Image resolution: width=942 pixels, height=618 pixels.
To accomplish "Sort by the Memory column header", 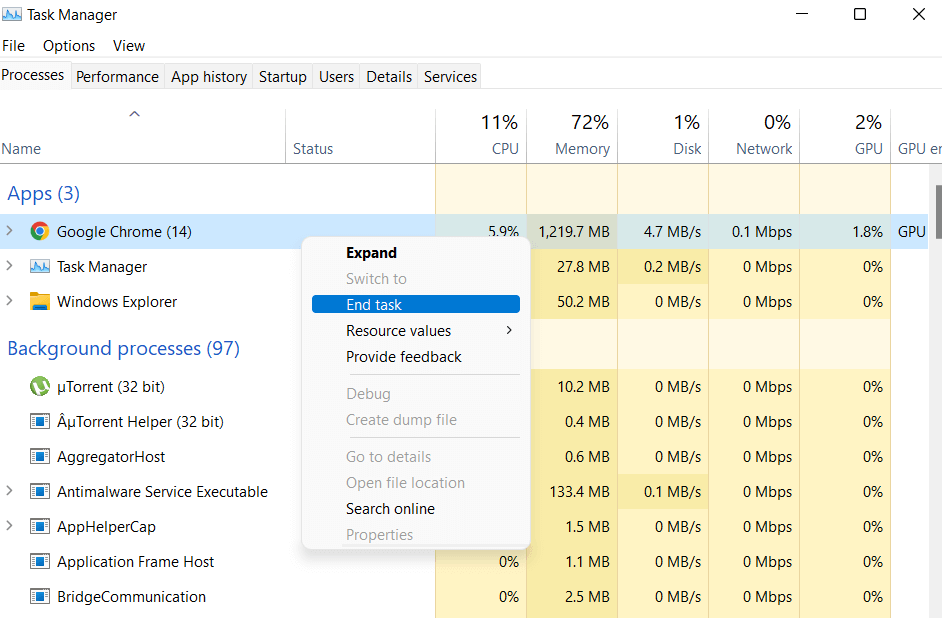I will [572, 136].
